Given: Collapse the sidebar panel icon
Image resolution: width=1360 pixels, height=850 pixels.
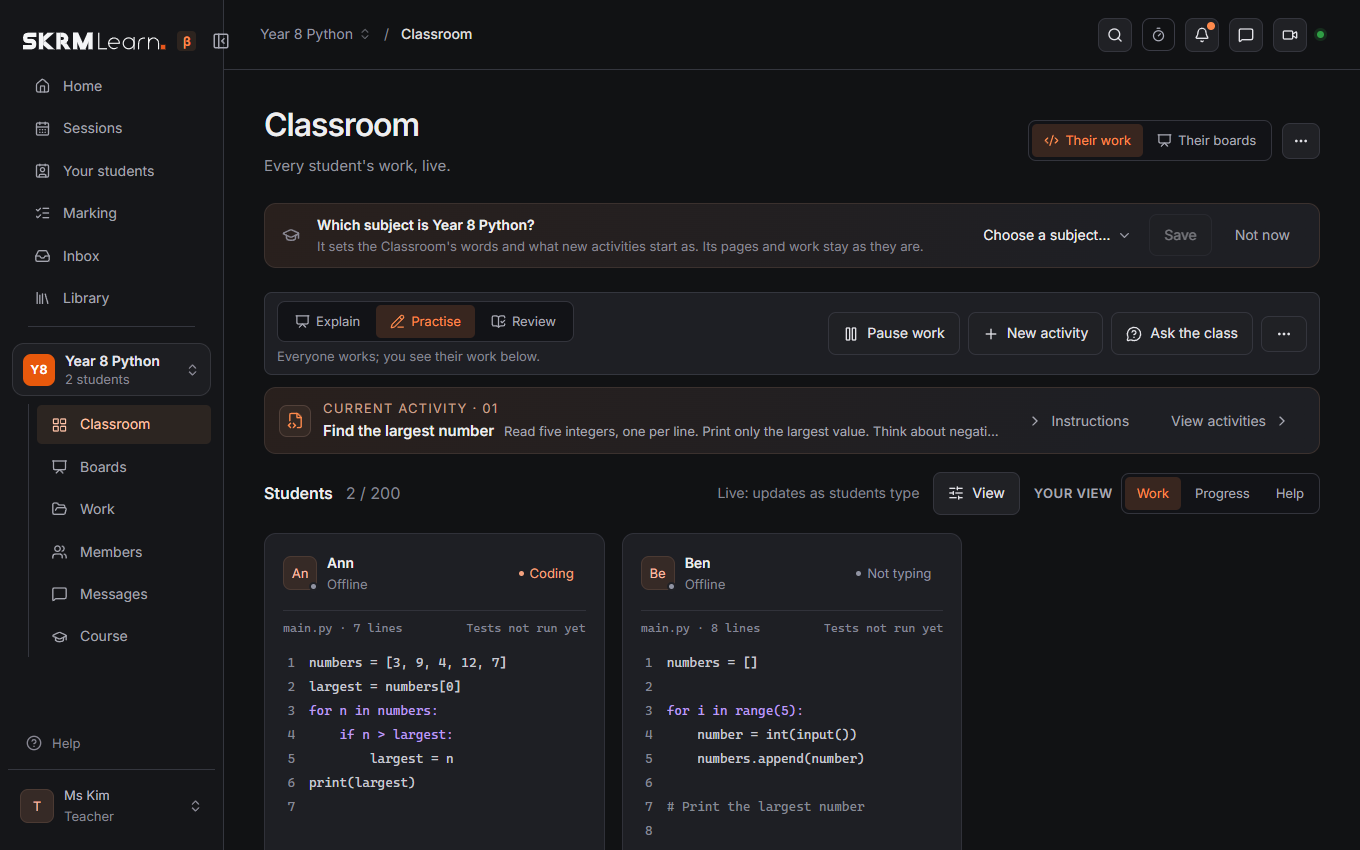Looking at the screenshot, I should (x=221, y=41).
